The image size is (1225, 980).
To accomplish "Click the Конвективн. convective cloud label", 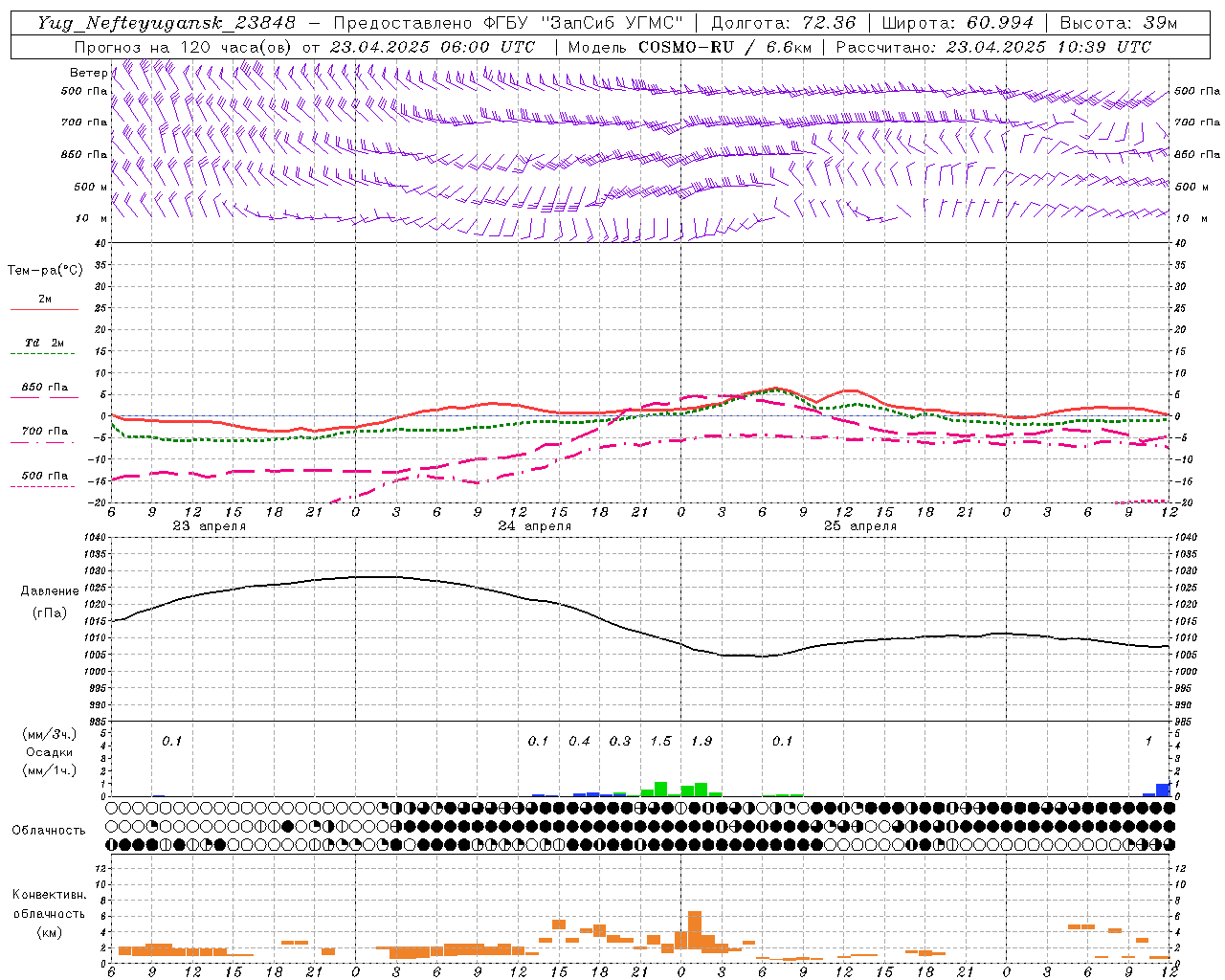I will click(49, 895).
